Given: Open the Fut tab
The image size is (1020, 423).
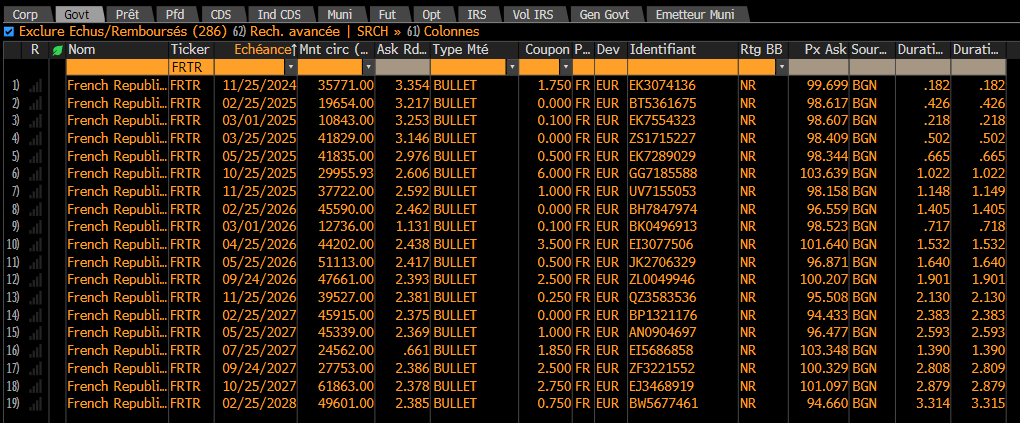Looking at the screenshot, I should pos(388,14).
